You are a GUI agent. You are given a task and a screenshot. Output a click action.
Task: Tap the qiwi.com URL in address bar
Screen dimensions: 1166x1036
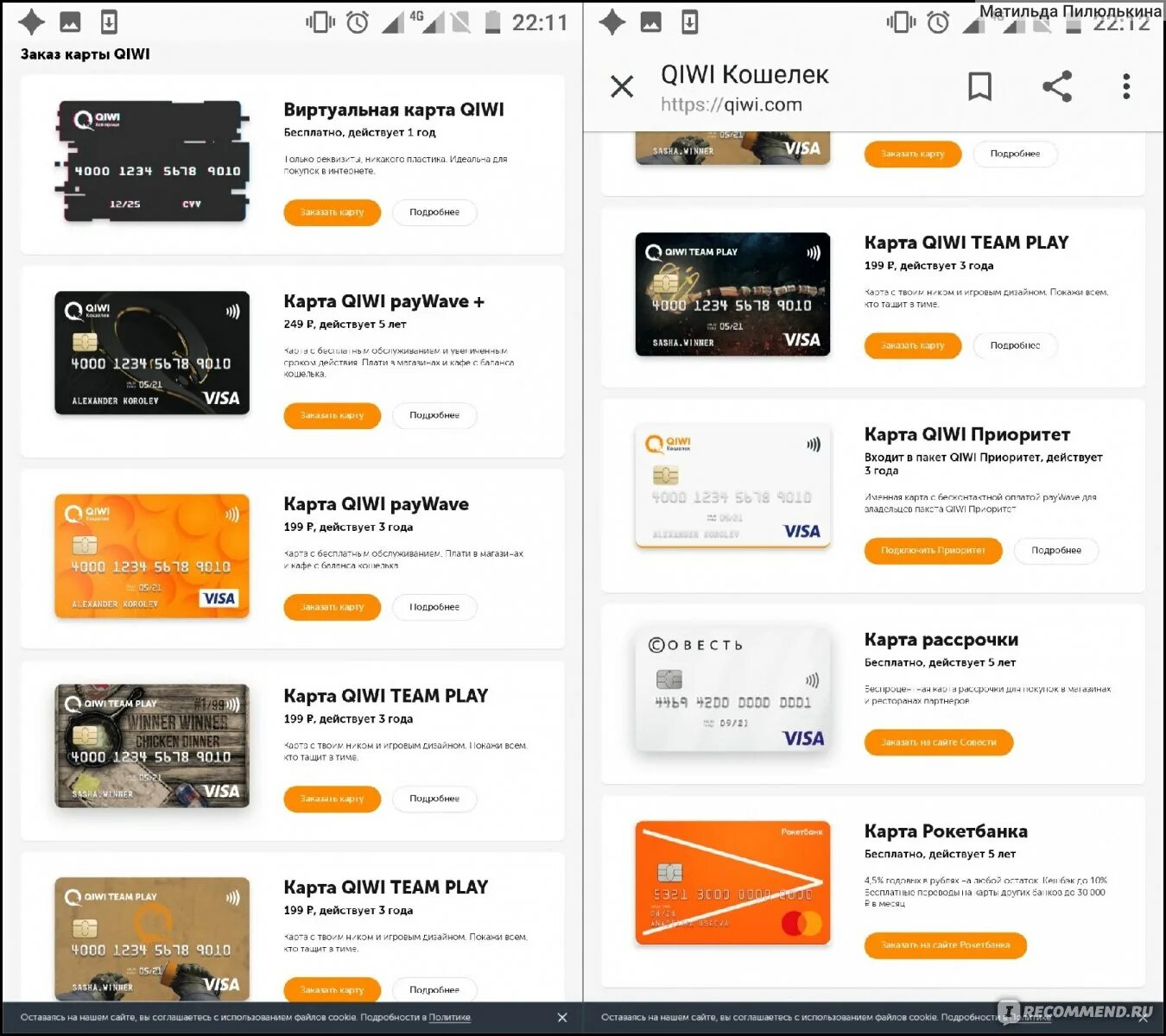click(x=732, y=104)
